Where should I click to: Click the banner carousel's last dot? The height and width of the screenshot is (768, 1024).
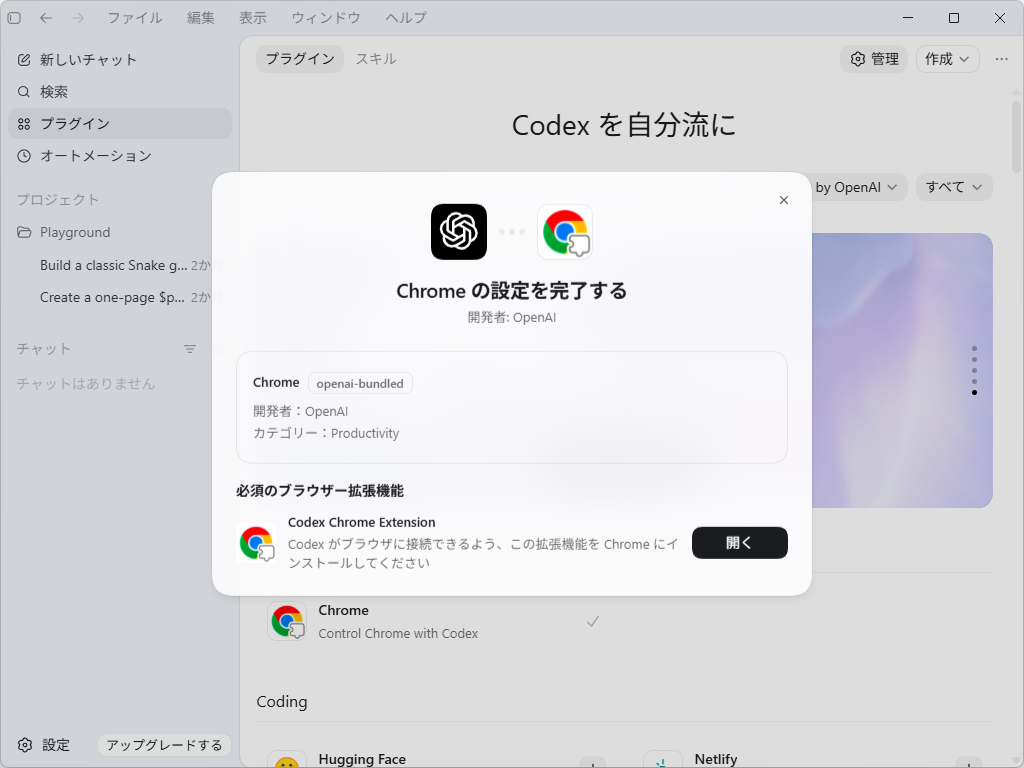(x=974, y=392)
